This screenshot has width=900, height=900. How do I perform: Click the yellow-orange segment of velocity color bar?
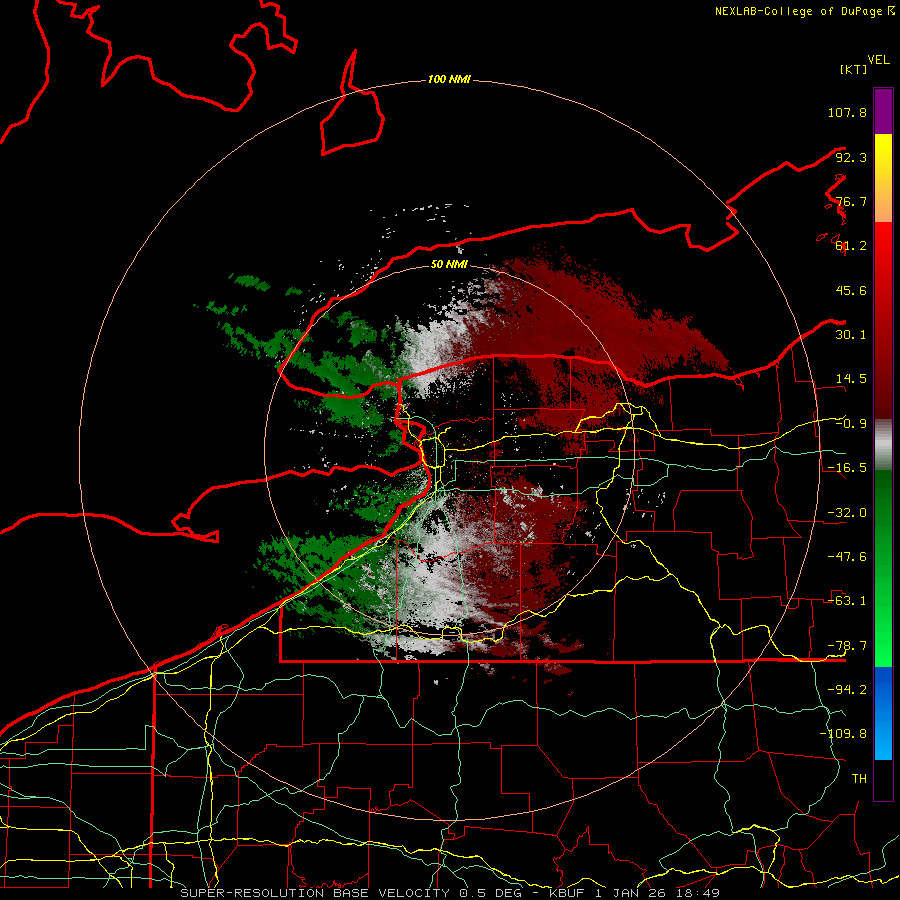click(883, 178)
